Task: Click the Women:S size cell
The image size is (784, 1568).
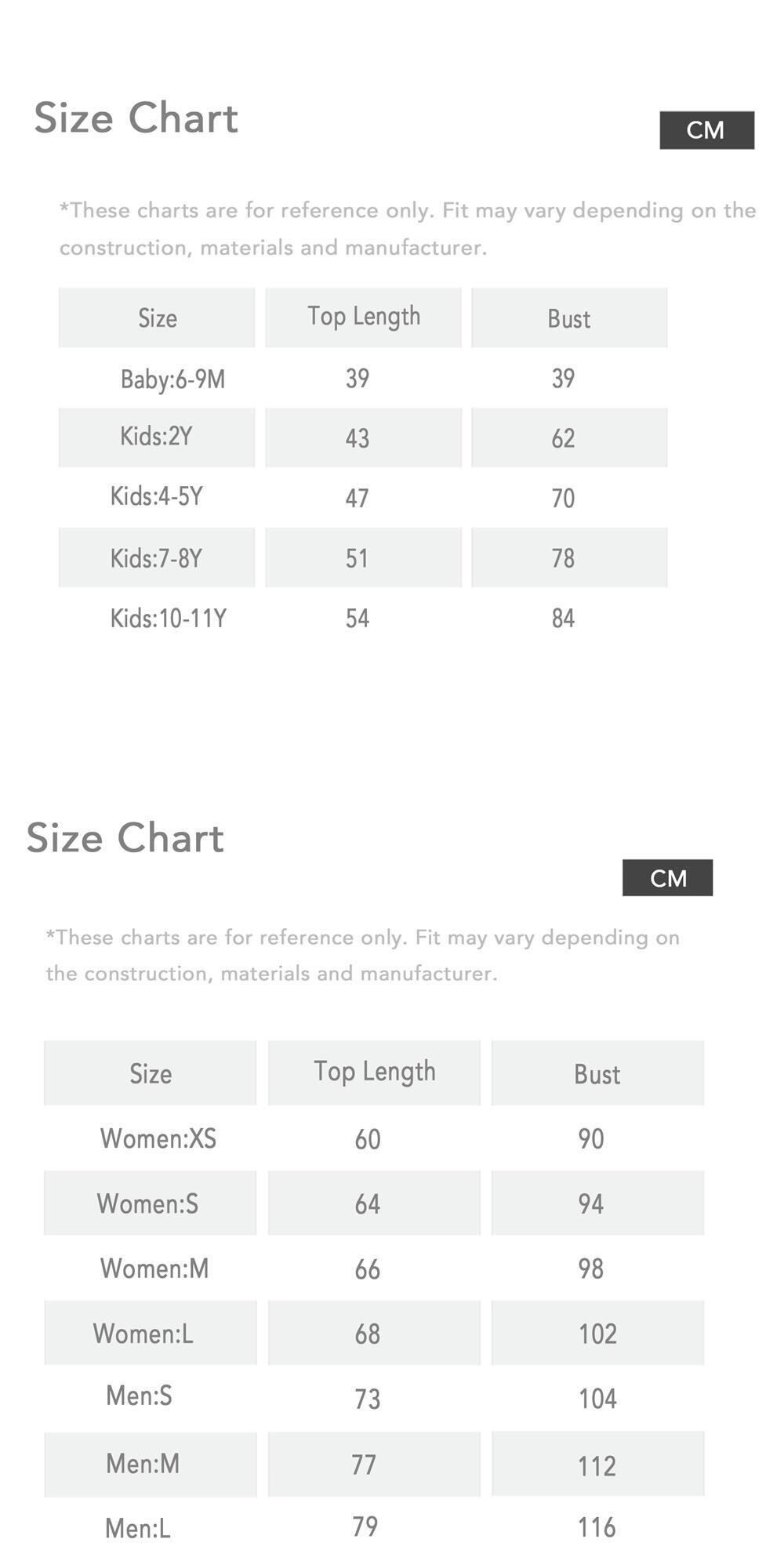Action: [x=150, y=1203]
